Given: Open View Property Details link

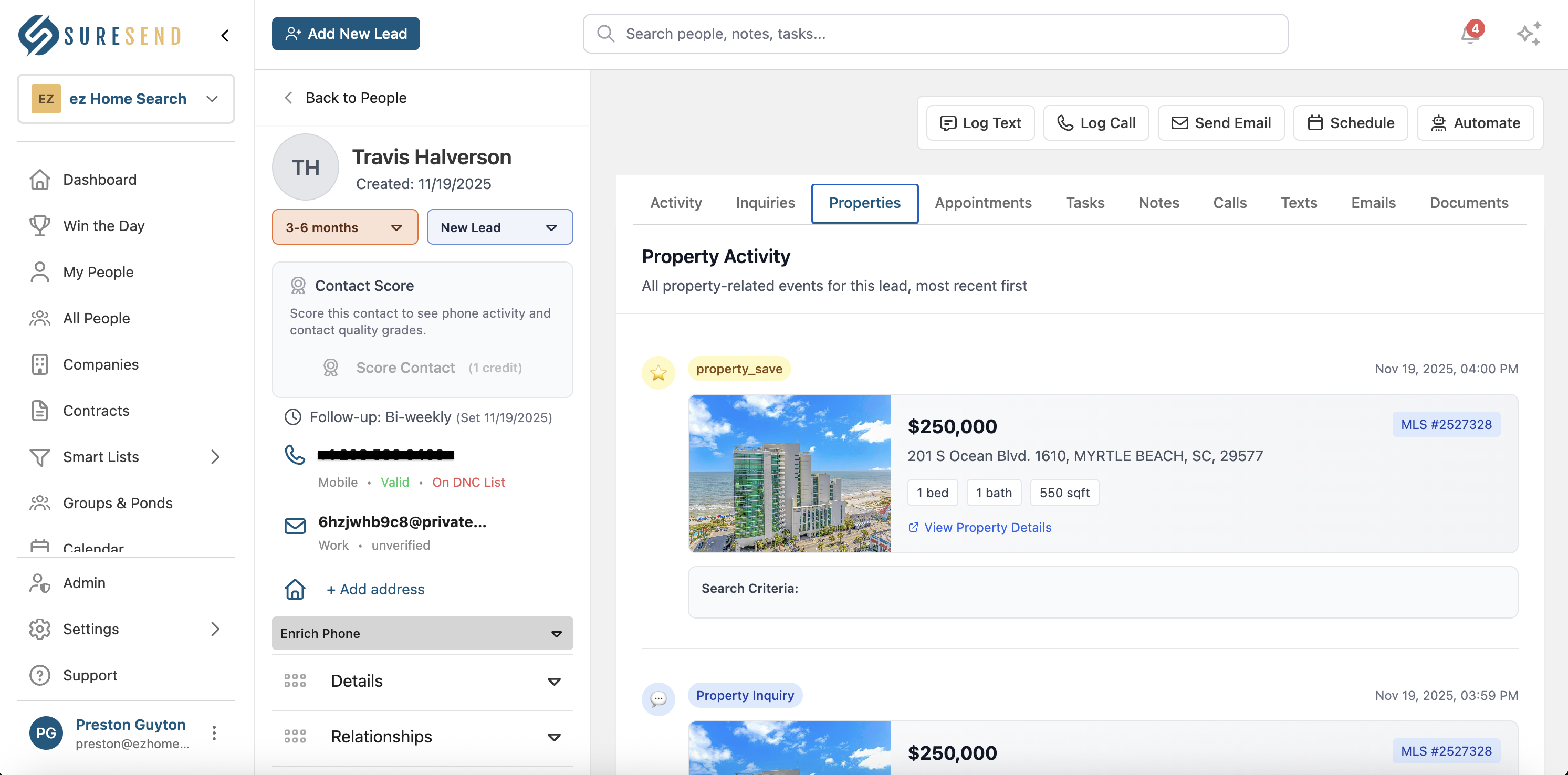Looking at the screenshot, I should pos(979,527).
